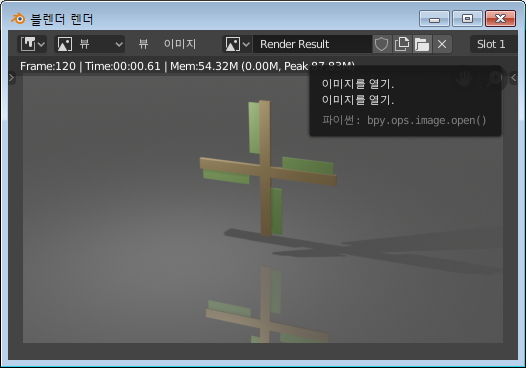Click the tooltip text bpy.ops.image.open()

pos(426,120)
